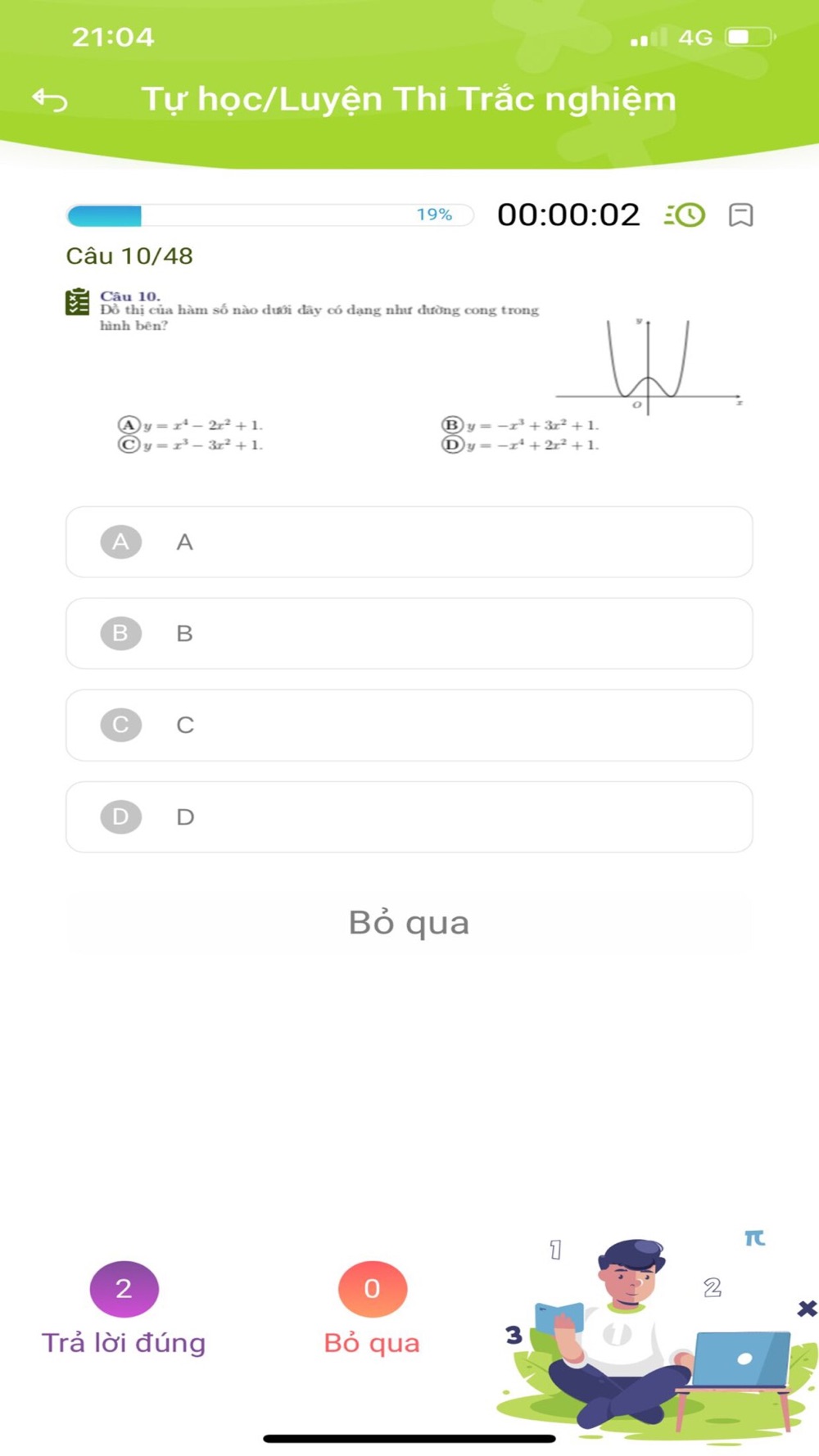819x1456 pixels.
Task: Tap the function graph image in question
Action: coord(648,366)
